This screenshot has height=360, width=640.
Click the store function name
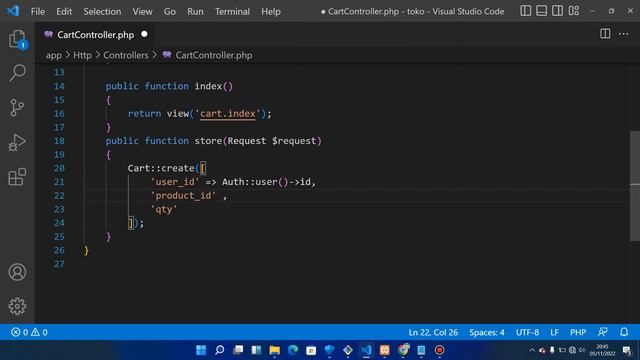(x=208, y=141)
